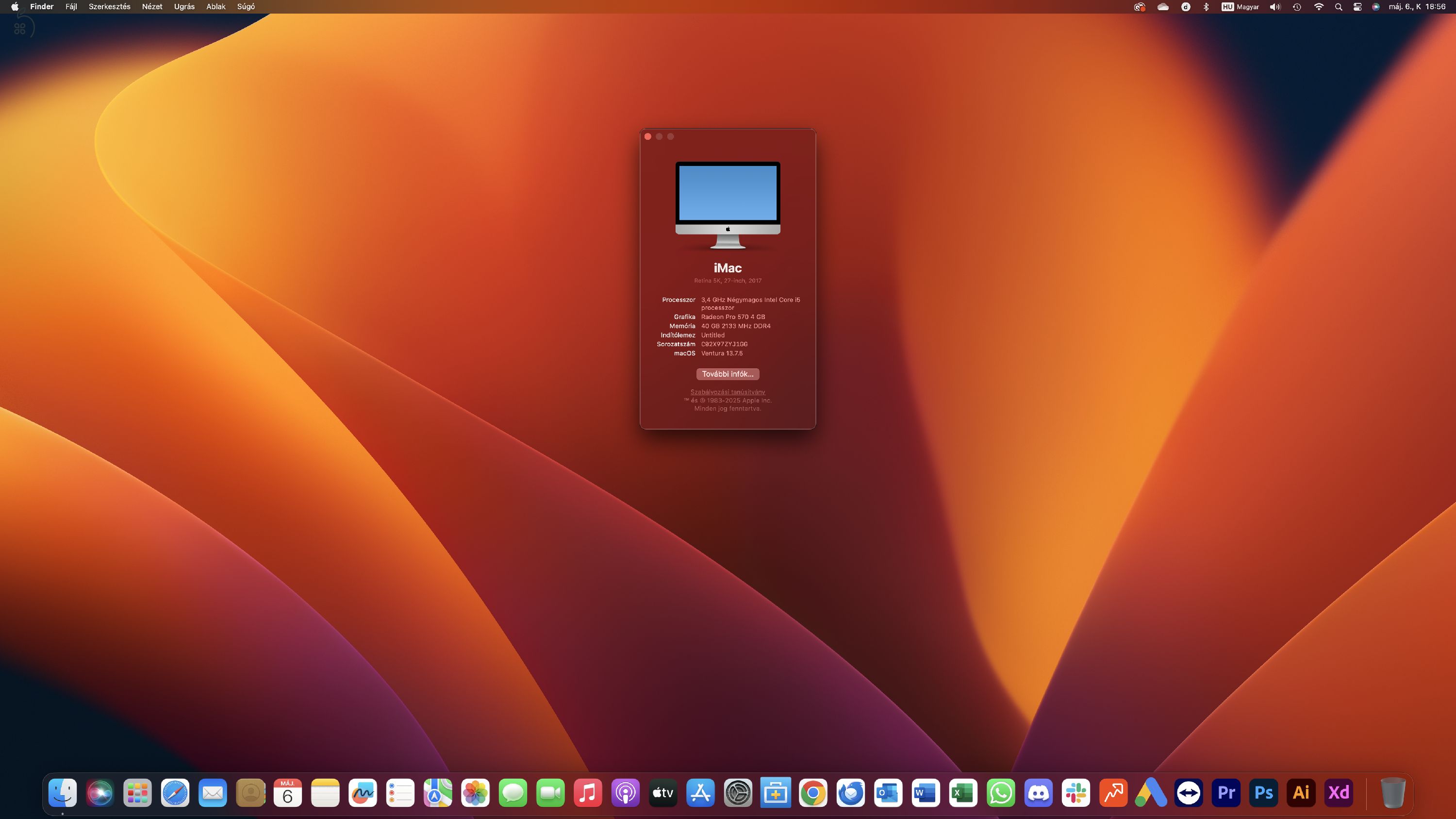This screenshot has height=819, width=1456.
Task: Open the HU Magyar input source menu
Action: coord(1240,7)
